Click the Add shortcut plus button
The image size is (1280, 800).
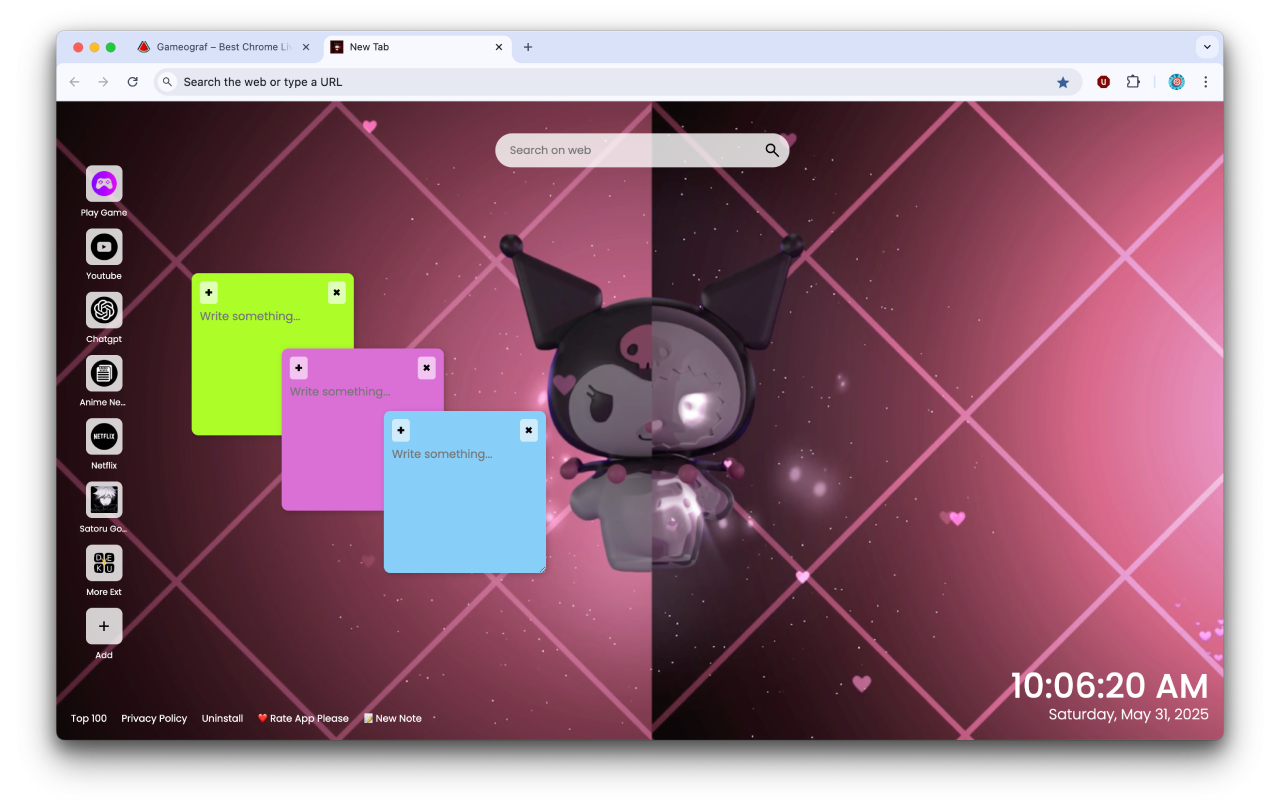click(x=104, y=626)
